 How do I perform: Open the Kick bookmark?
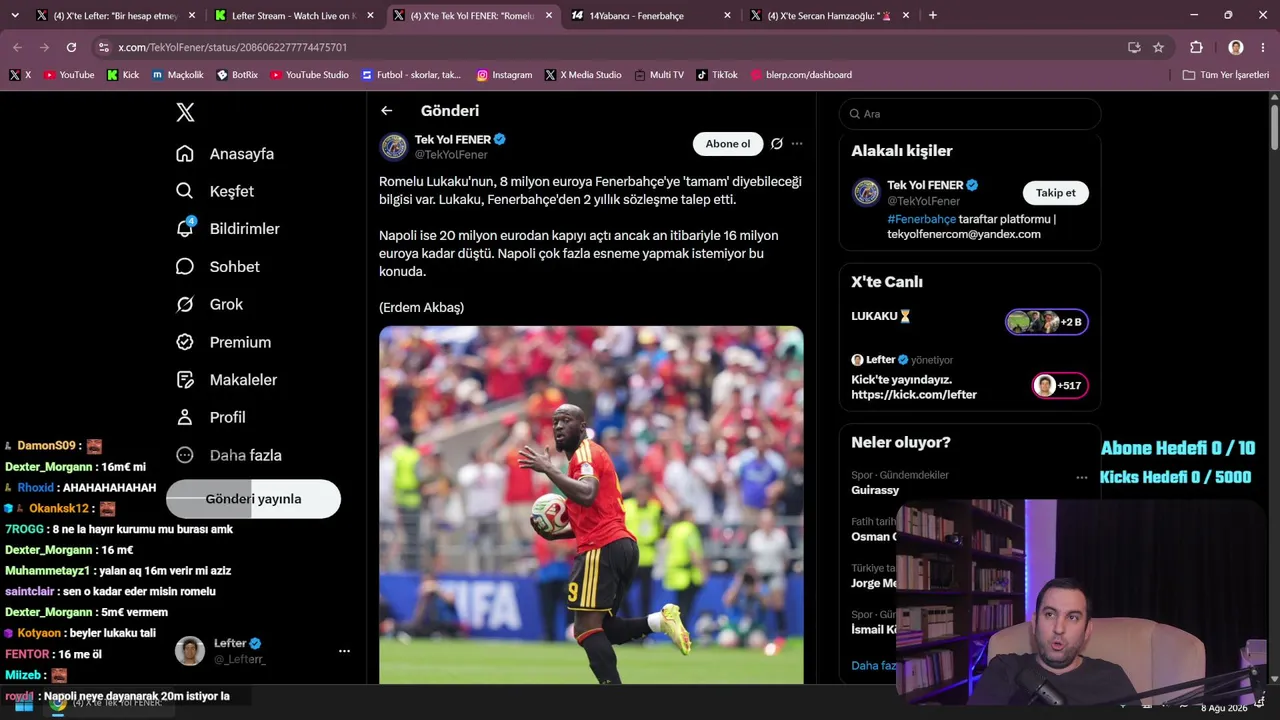pyautogui.click(x=123, y=75)
